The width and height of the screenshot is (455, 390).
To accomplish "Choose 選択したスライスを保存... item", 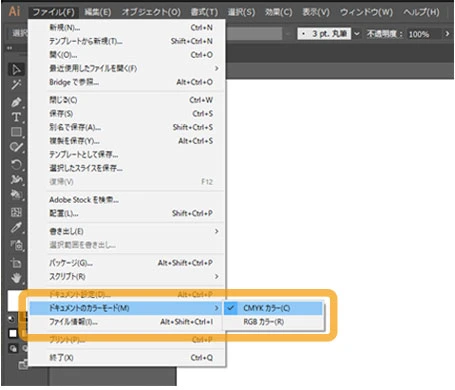I will click(x=127, y=168).
